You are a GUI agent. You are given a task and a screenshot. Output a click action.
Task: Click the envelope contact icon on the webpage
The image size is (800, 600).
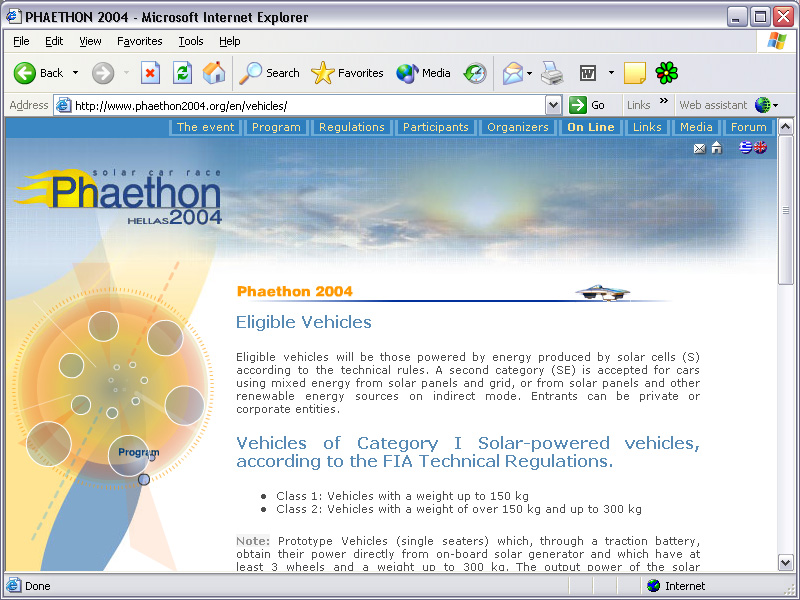point(699,148)
